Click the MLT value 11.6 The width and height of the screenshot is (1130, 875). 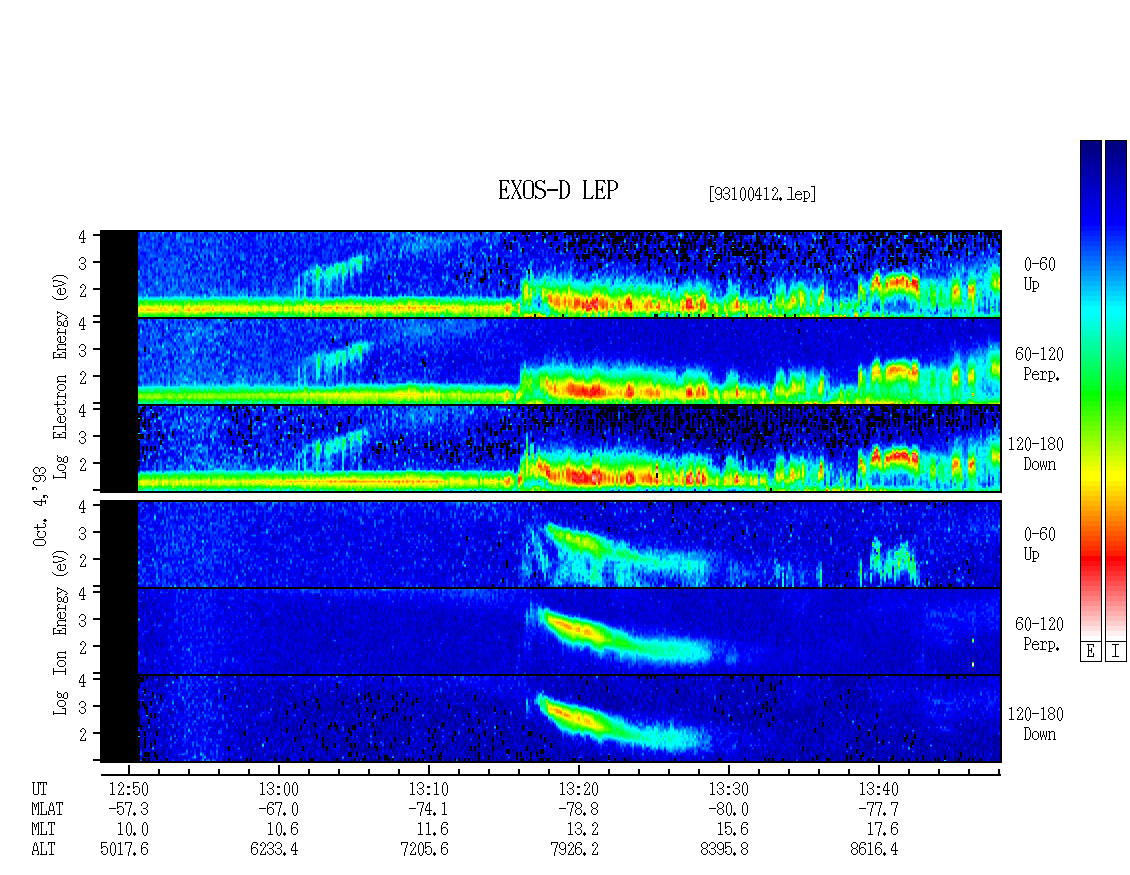pos(432,830)
